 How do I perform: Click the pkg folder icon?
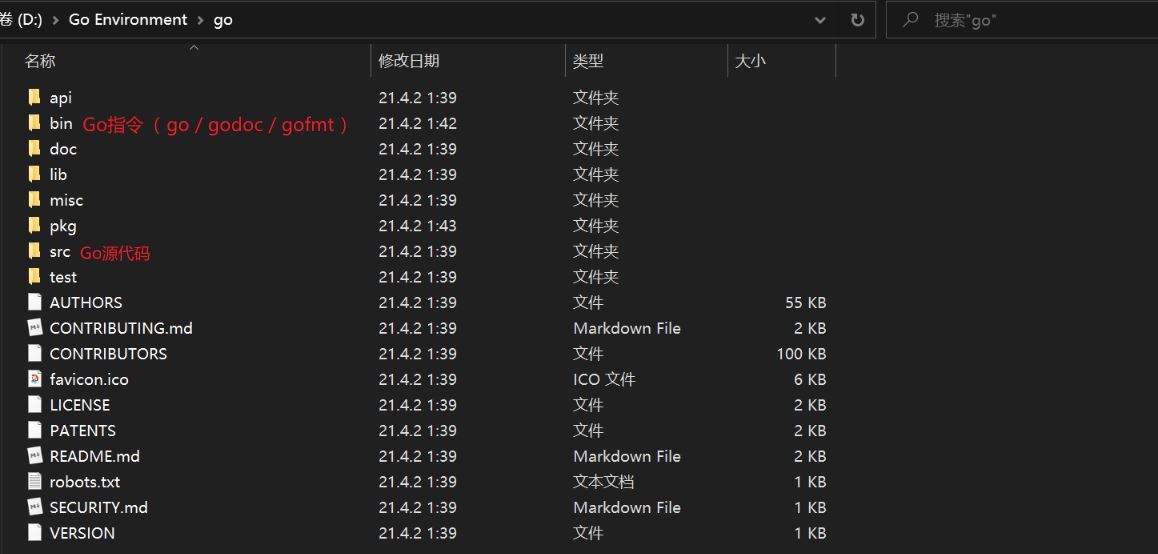[x=34, y=225]
